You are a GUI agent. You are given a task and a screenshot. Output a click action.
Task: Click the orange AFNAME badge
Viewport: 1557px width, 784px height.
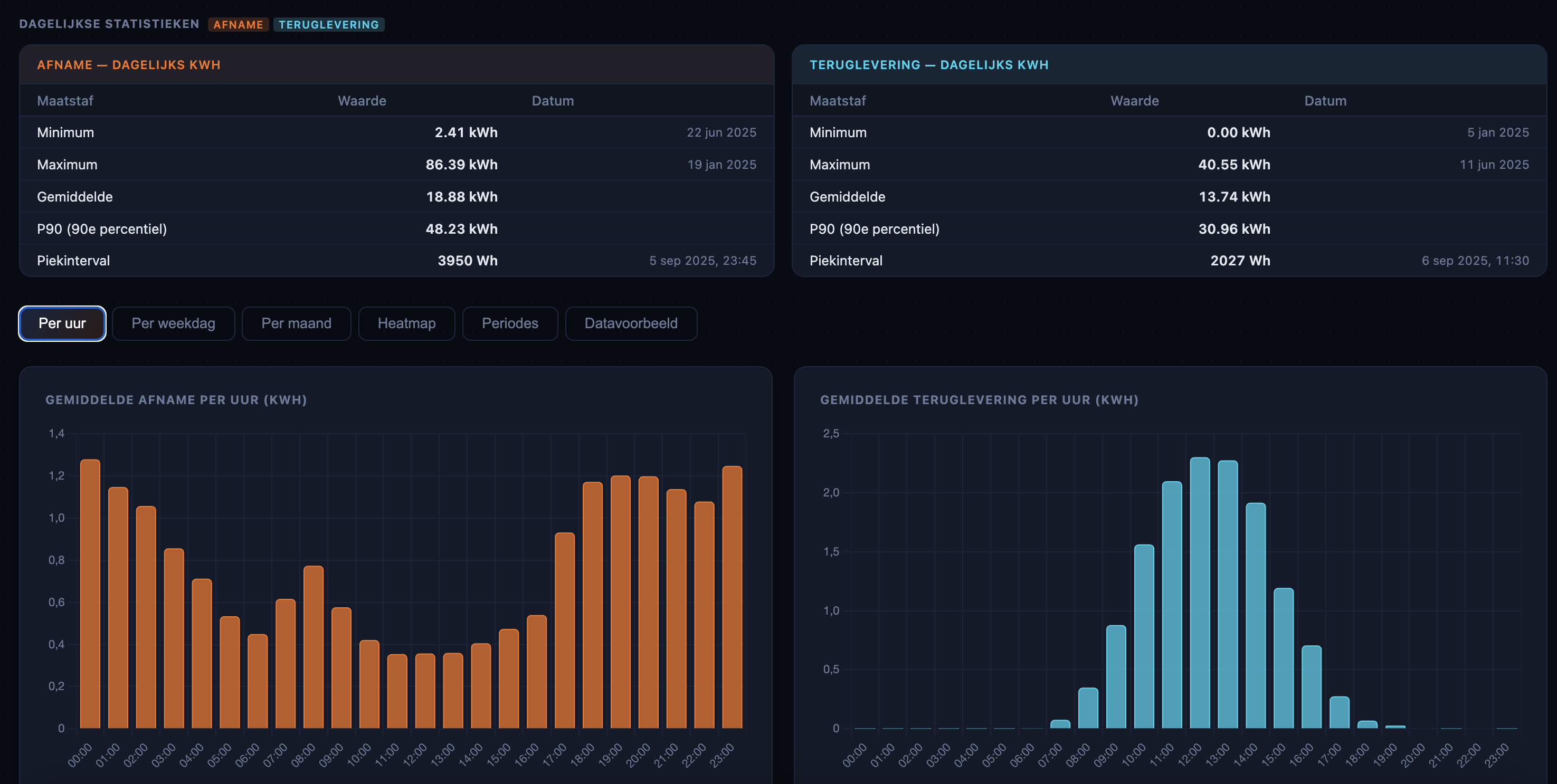point(238,25)
